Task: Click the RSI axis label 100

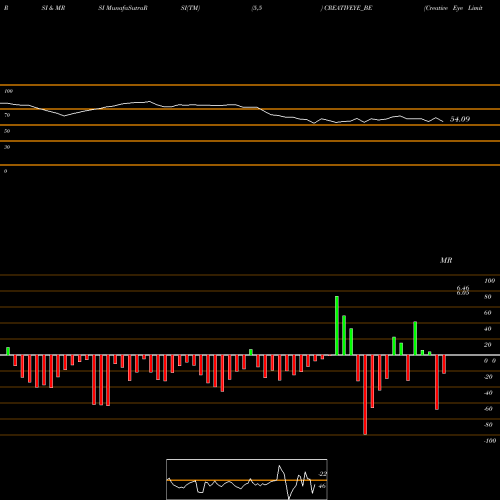Action: point(9,91)
